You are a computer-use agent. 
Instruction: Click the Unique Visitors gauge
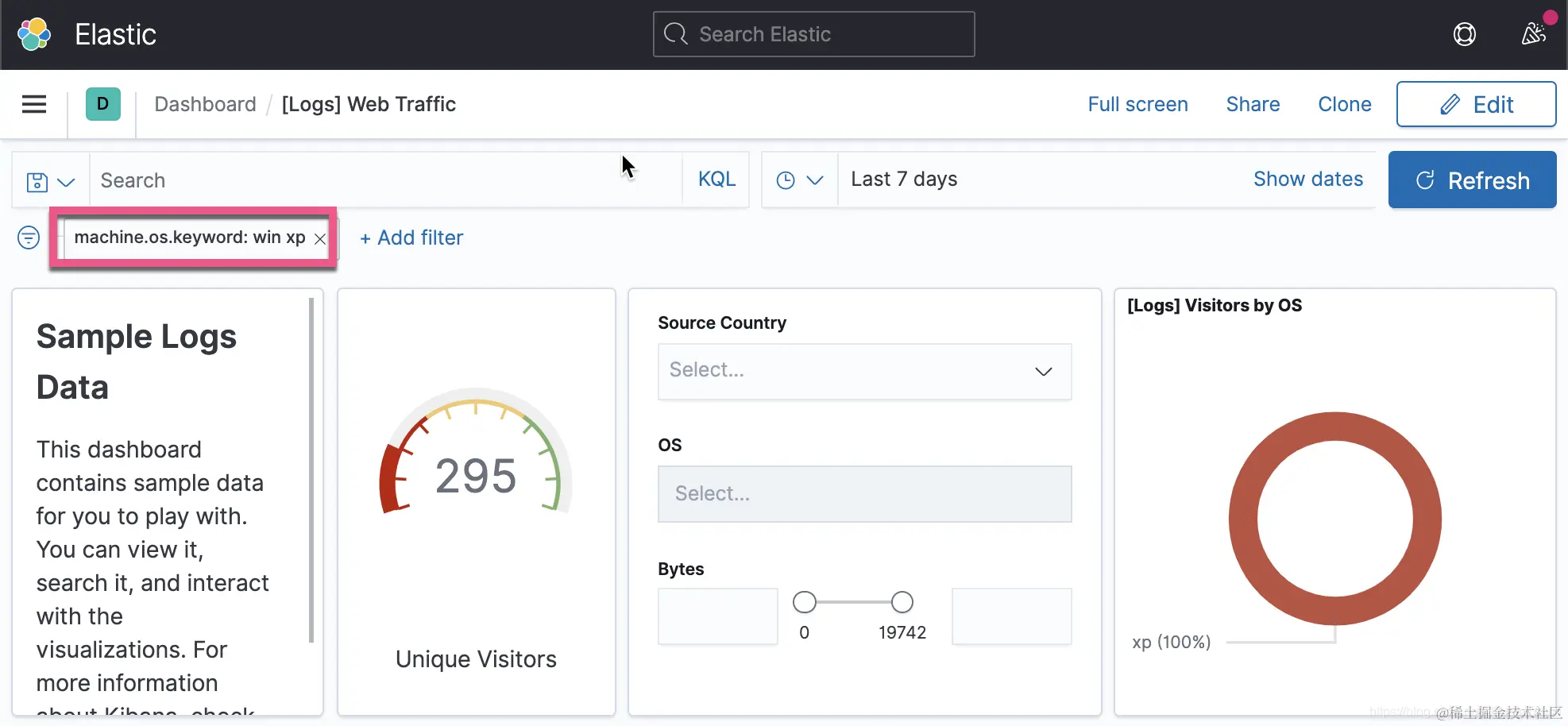[476, 453]
